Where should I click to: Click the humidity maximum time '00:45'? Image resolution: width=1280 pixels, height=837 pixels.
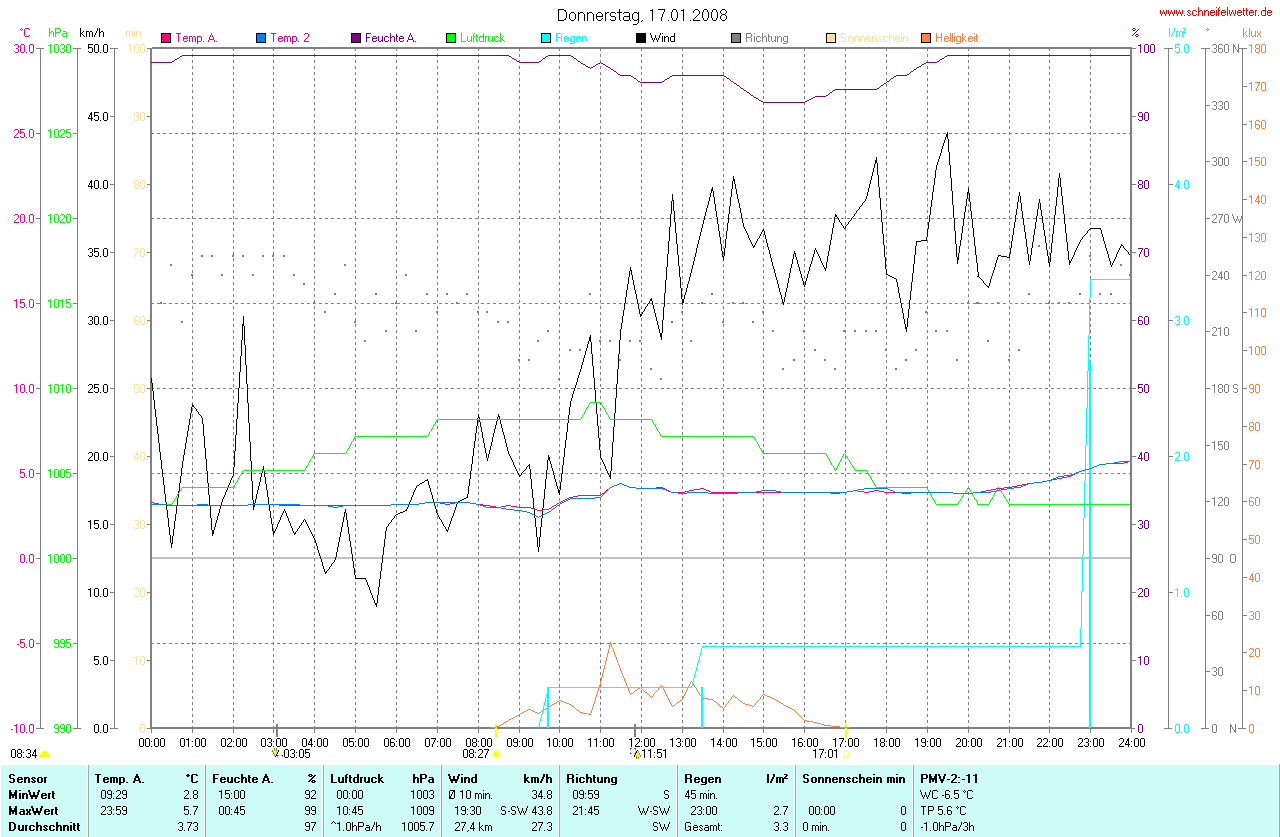(x=232, y=811)
